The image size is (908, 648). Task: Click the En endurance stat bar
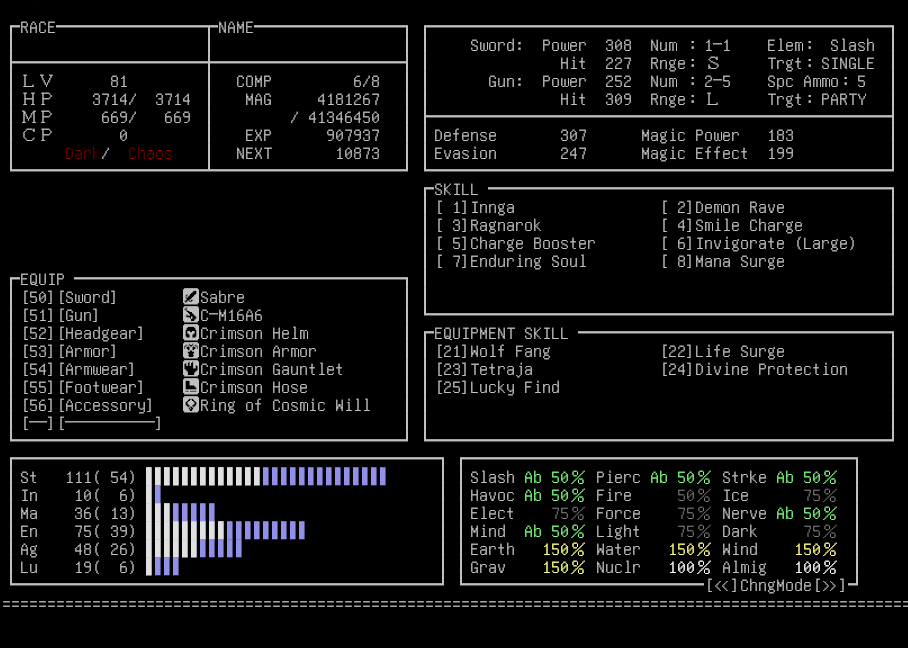pyautogui.click(x=225, y=530)
